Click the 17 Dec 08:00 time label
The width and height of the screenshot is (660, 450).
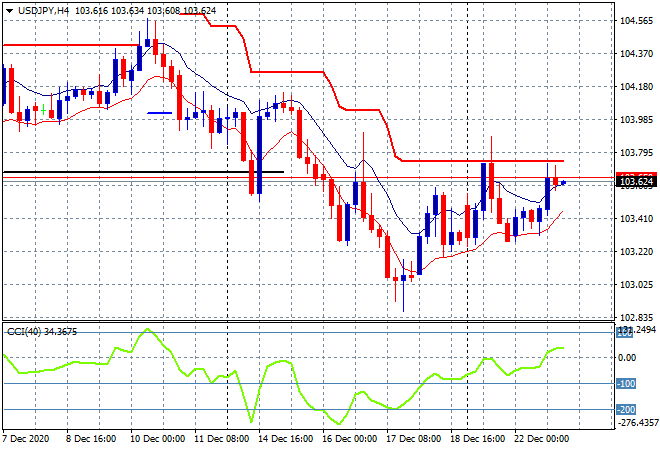tap(413, 439)
